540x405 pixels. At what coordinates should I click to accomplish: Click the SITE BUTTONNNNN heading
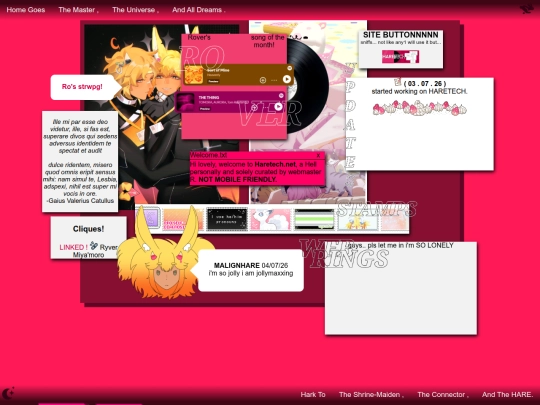401,35
